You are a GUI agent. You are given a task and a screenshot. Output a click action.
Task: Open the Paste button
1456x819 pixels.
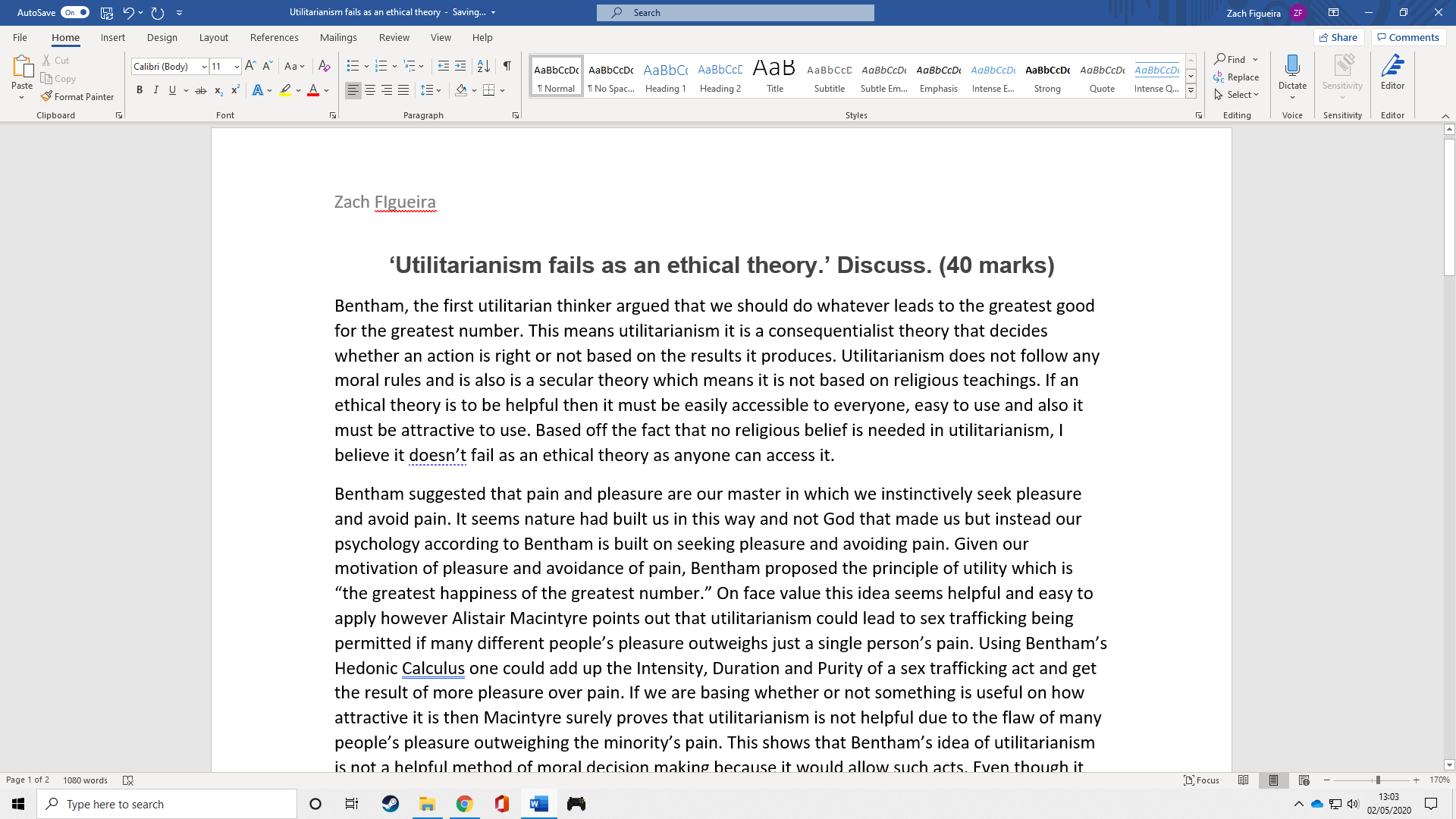coord(22,77)
